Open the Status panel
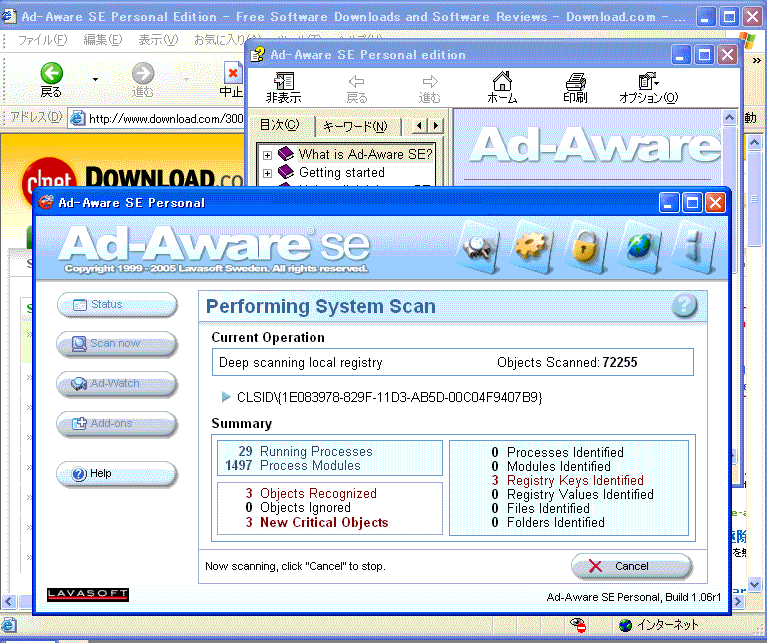 (116, 305)
